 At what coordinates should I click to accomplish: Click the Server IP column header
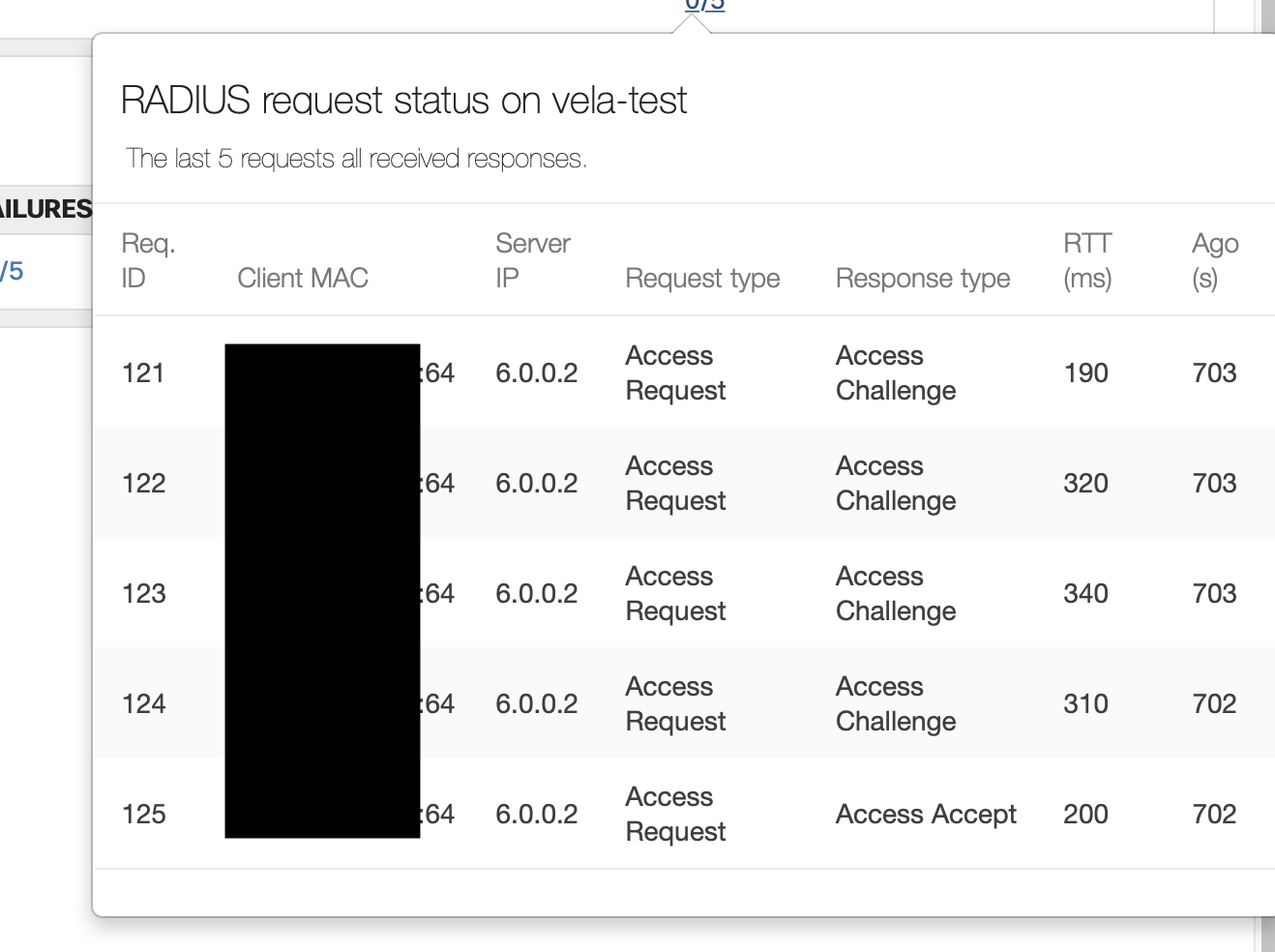[x=532, y=260]
